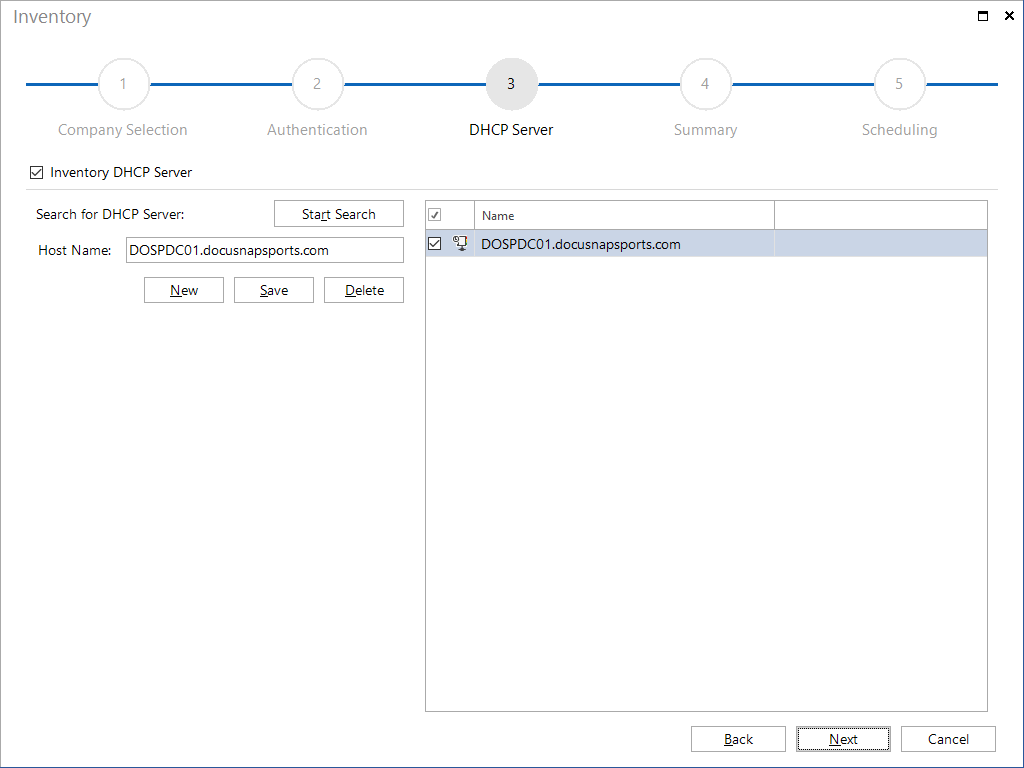Jump to step 5 Scheduling

899,84
